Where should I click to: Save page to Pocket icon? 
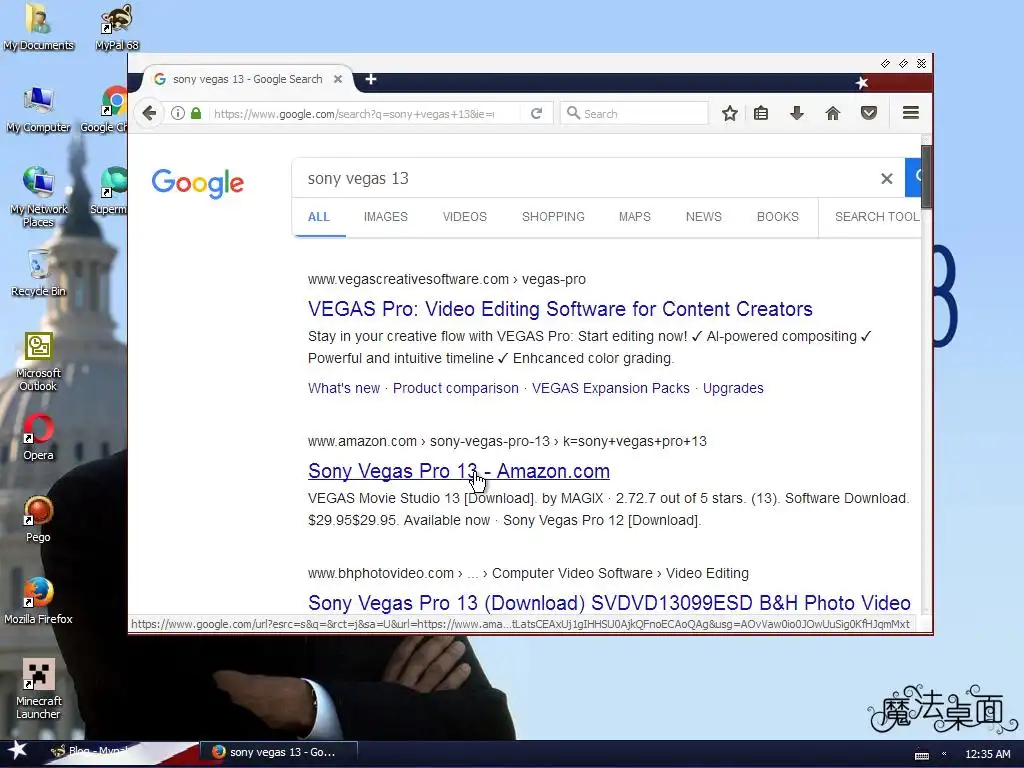[869, 114]
